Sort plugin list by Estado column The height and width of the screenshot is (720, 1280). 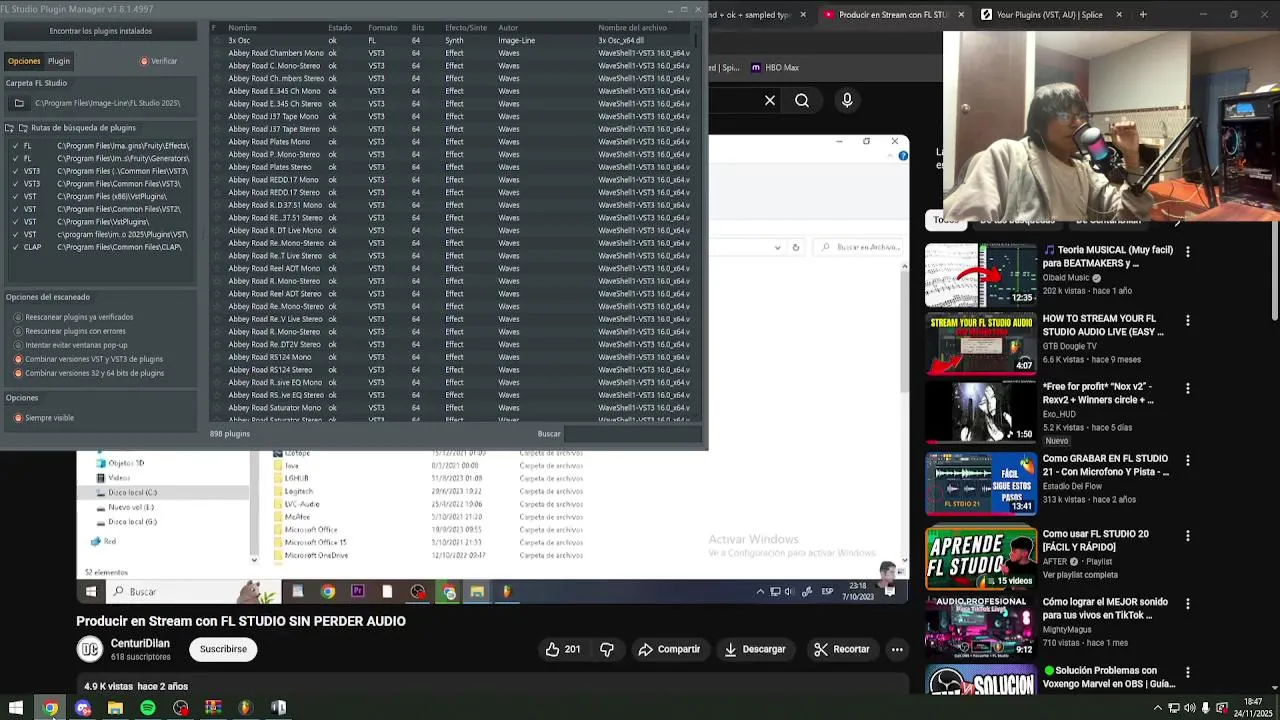(x=339, y=28)
